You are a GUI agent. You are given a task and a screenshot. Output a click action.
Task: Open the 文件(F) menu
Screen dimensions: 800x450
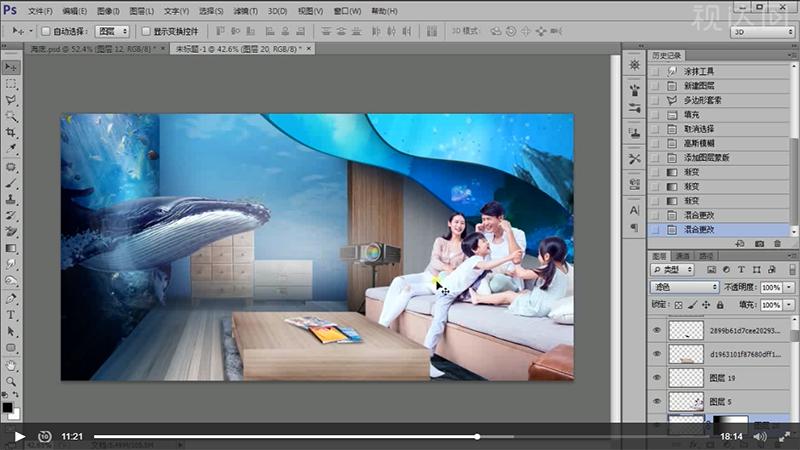(x=40, y=11)
